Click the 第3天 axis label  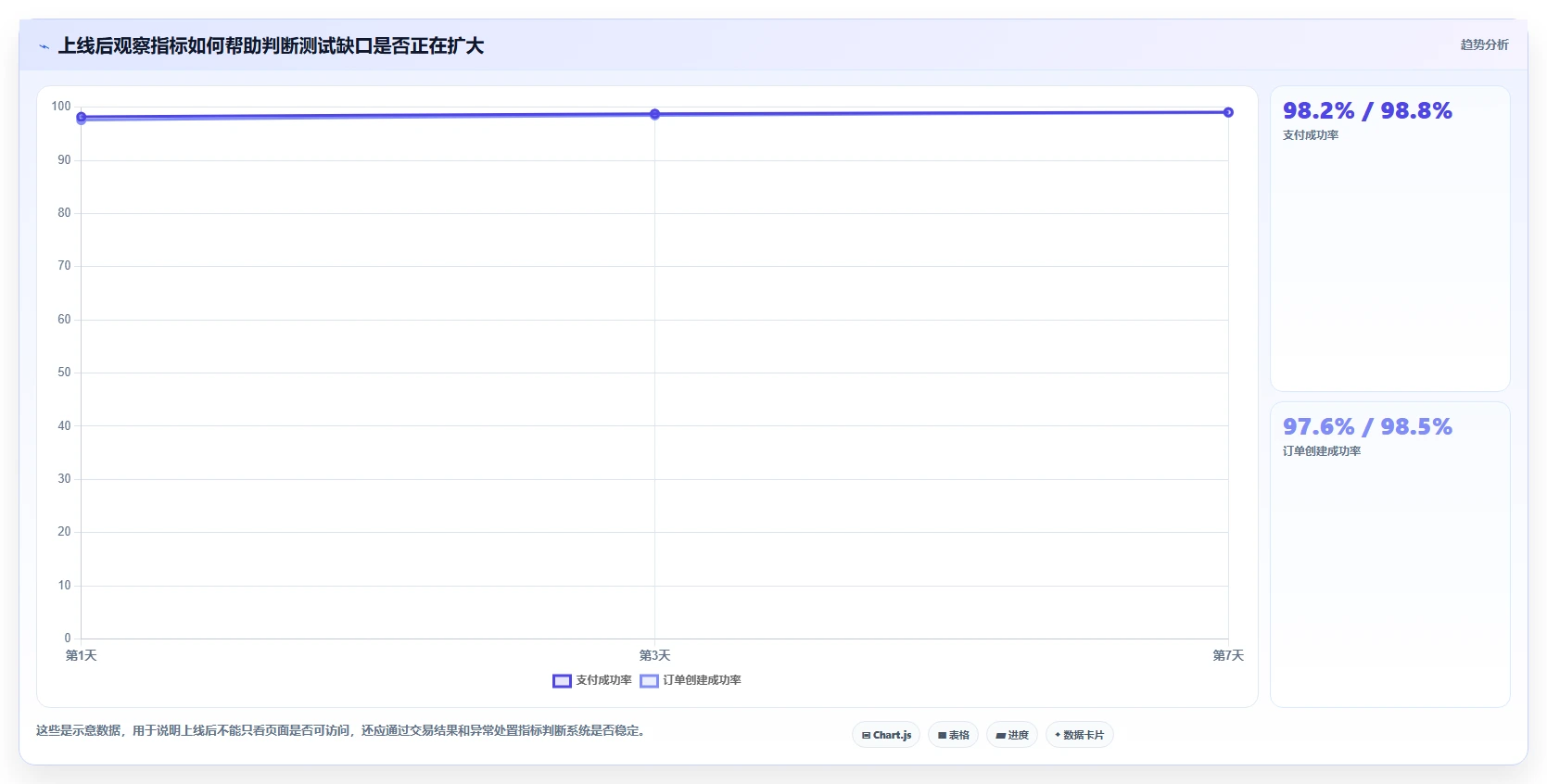(654, 655)
